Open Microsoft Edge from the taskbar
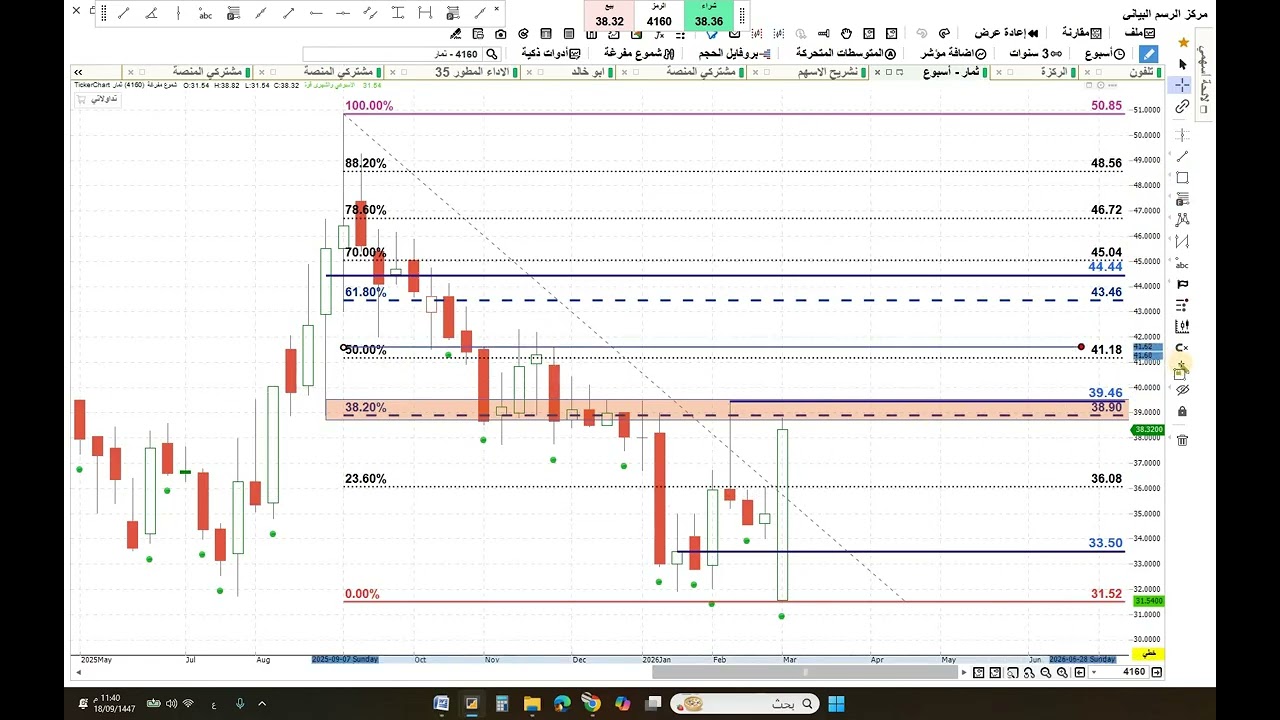The image size is (1280, 720). click(562, 704)
